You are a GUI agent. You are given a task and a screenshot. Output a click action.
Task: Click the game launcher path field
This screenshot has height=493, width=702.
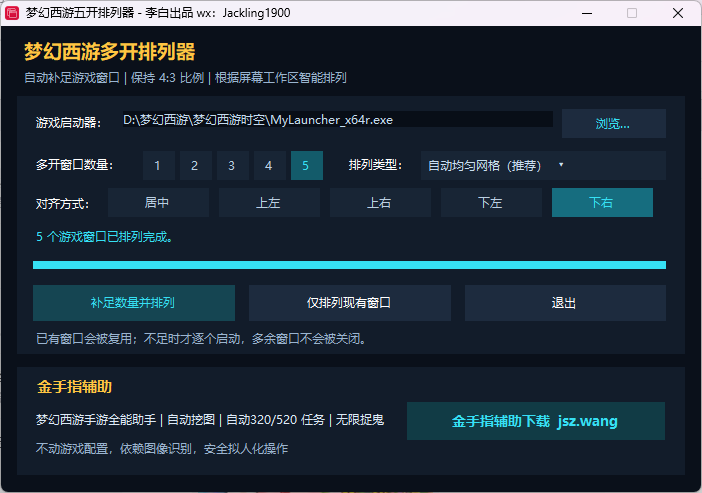pos(338,120)
